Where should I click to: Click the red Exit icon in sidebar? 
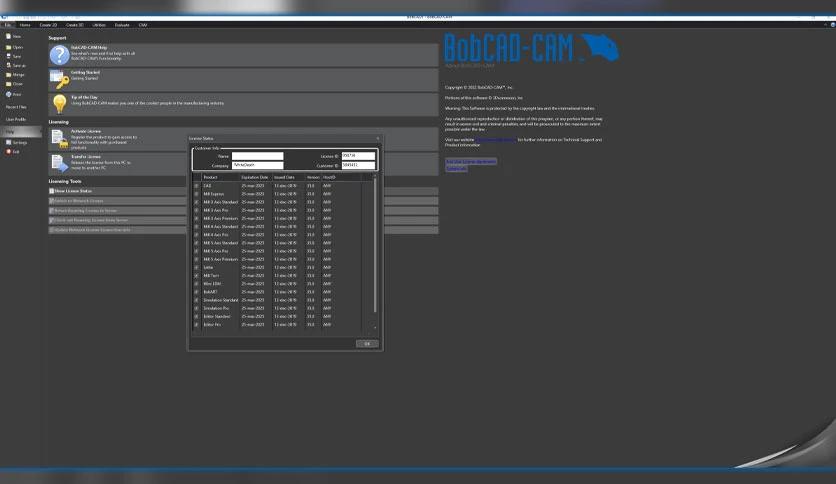9,151
